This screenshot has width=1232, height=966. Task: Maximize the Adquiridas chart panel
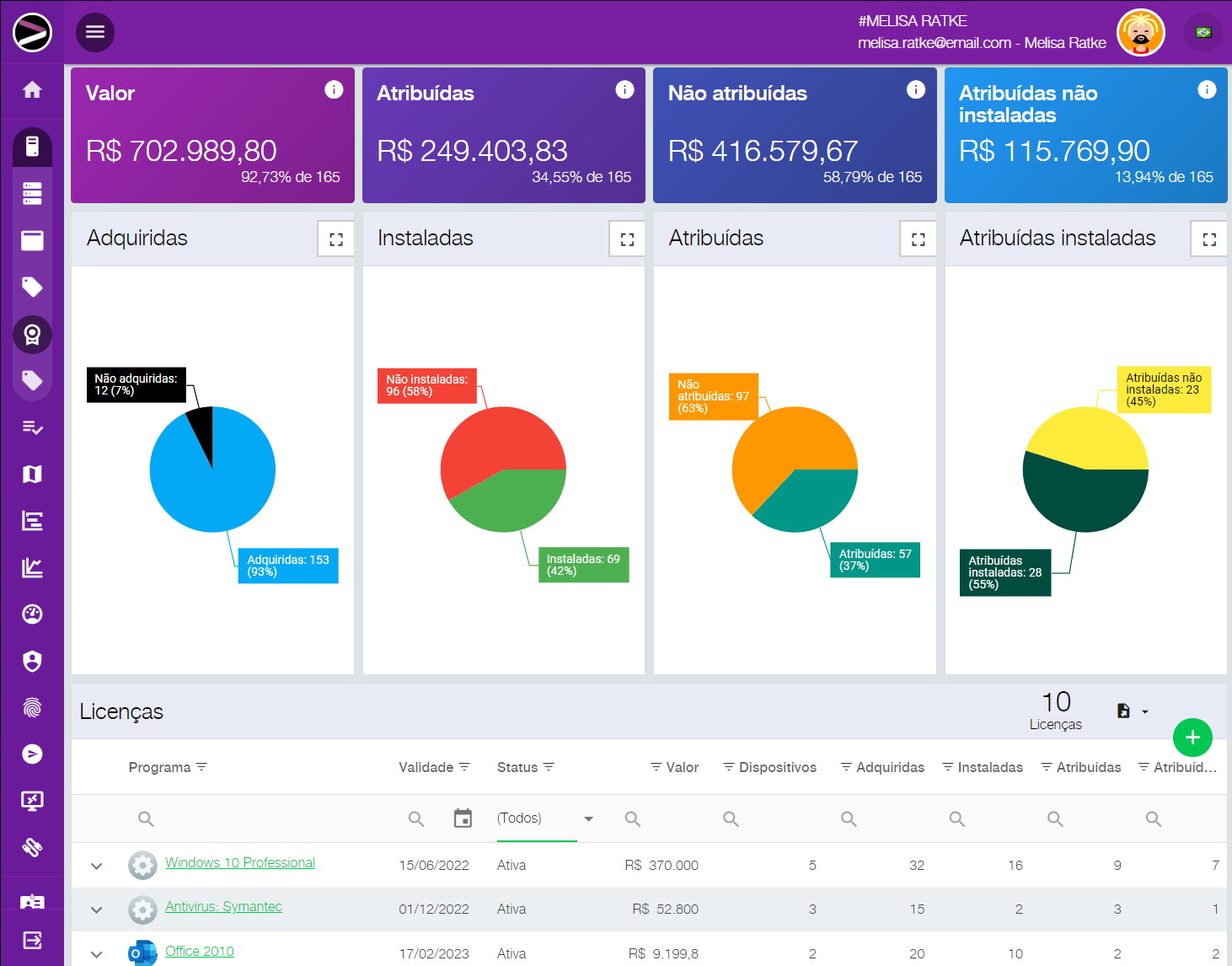[x=336, y=239]
